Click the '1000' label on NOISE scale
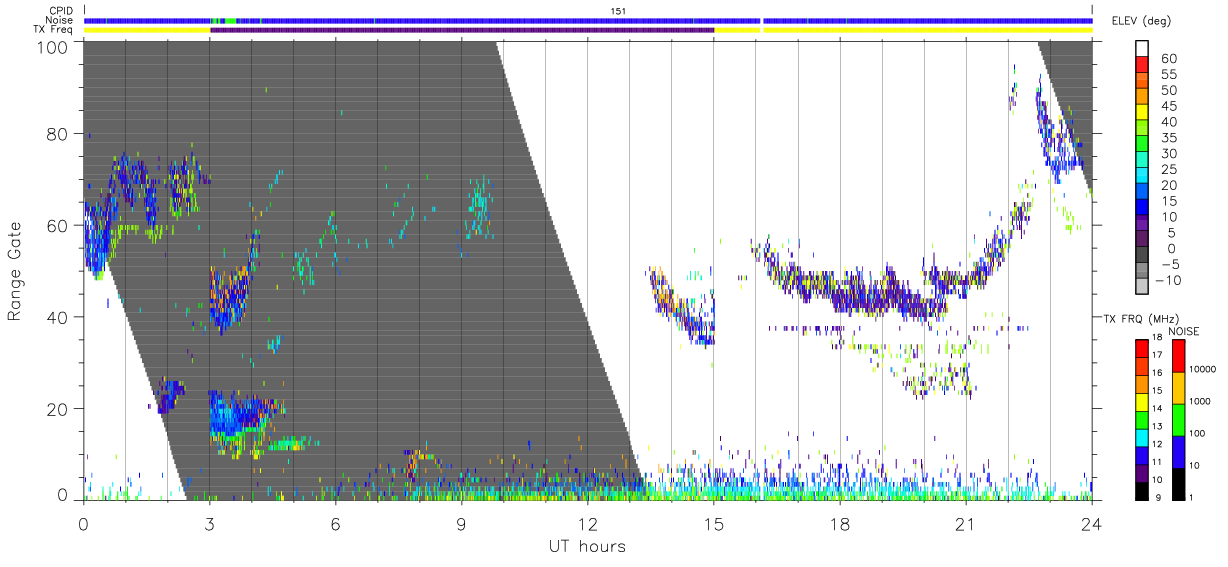This screenshot has height=567, width=1228. (x=1197, y=401)
